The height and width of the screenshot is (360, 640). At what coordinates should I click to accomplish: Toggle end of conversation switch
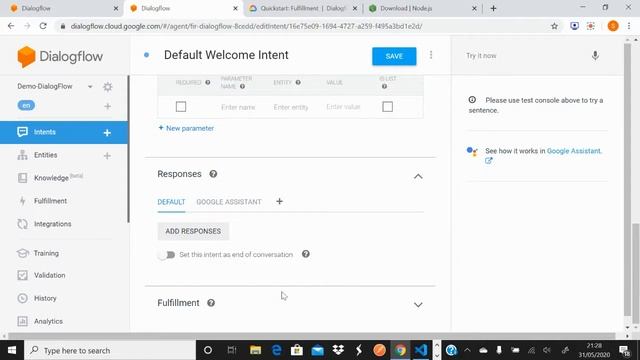[167, 255]
